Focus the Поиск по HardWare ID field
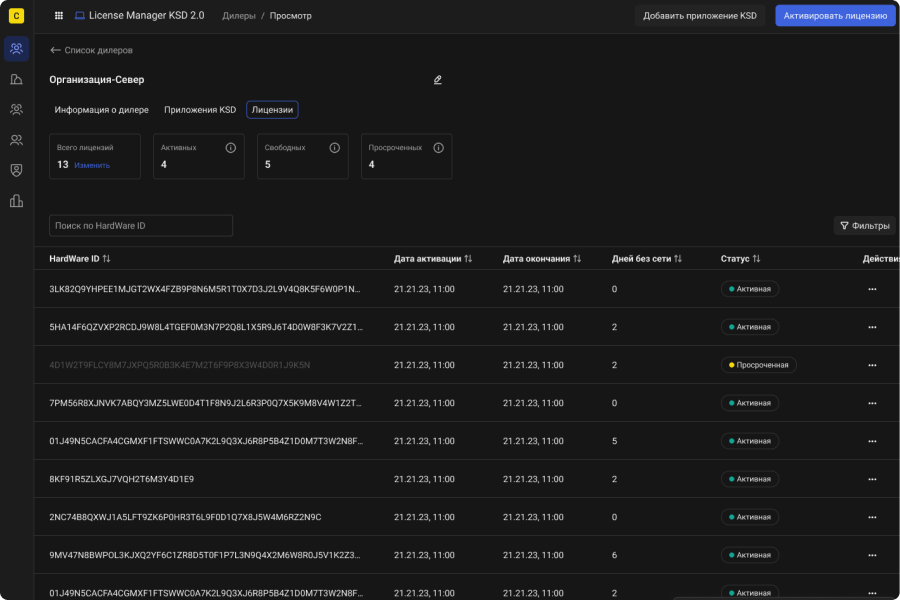Viewport: 900px width, 600px height. click(x=141, y=226)
